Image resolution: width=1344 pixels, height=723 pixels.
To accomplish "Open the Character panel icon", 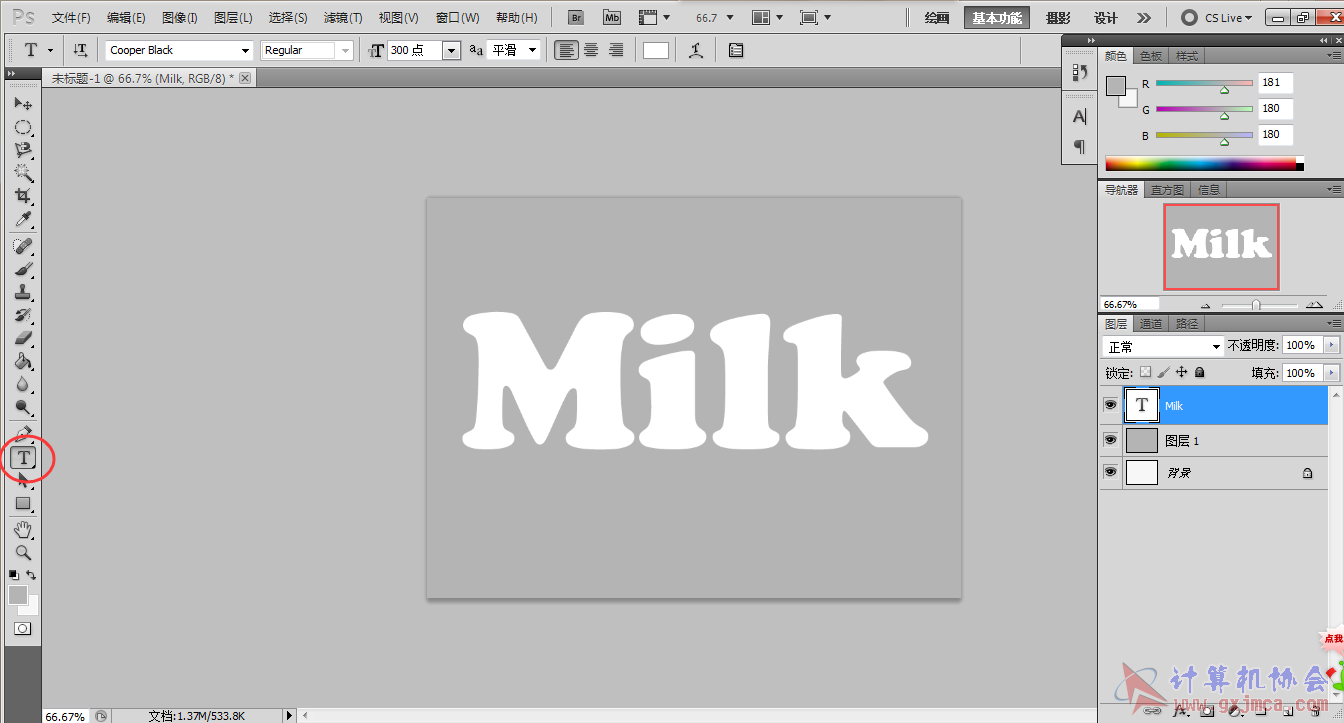I will (1079, 117).
